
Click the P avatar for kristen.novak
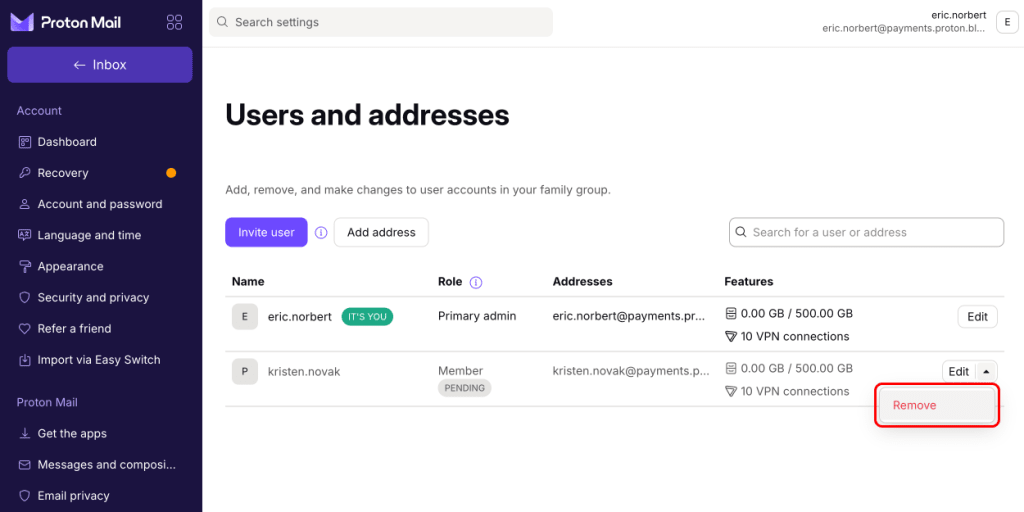[245, 372]
